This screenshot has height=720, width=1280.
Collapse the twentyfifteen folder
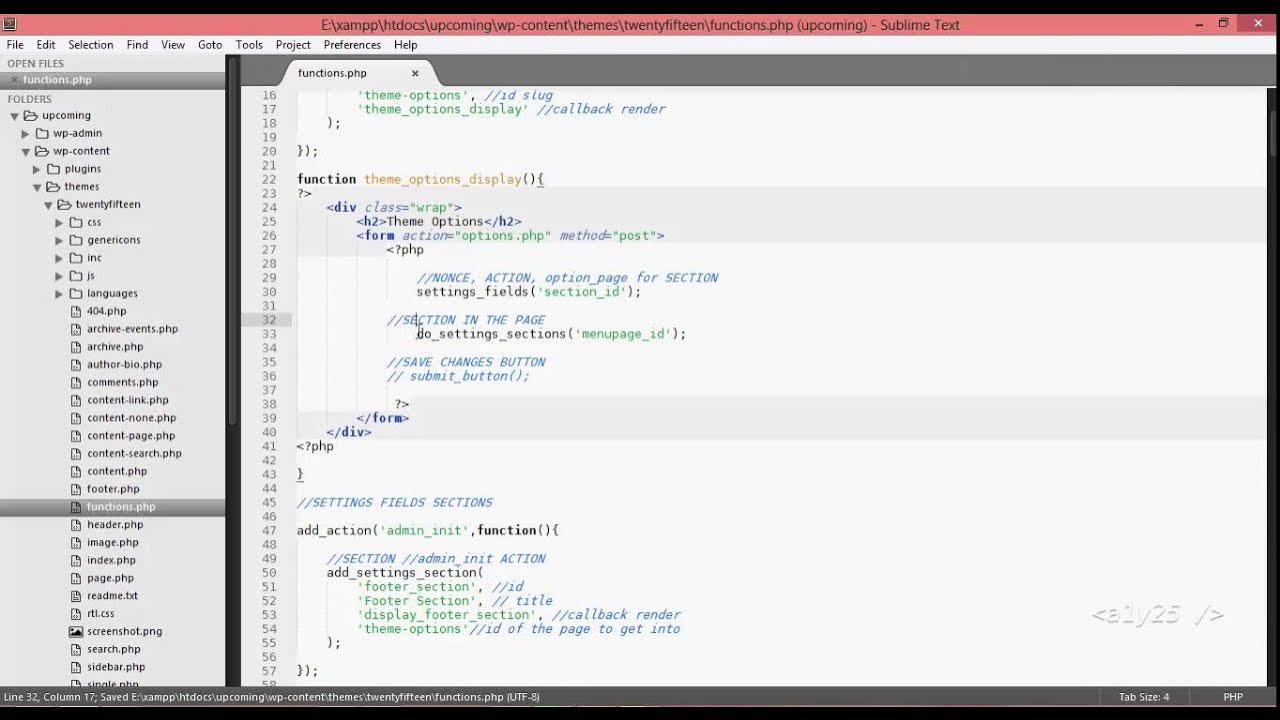[48, 205]
